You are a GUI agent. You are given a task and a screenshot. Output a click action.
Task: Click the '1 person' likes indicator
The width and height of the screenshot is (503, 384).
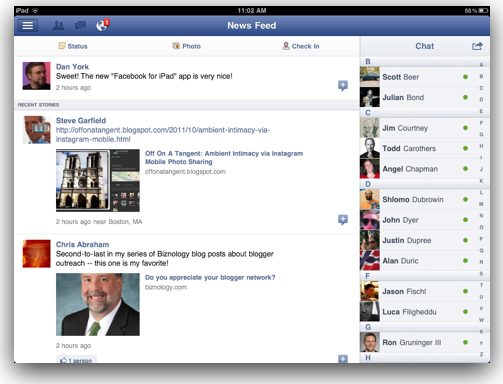coord(76,359)
